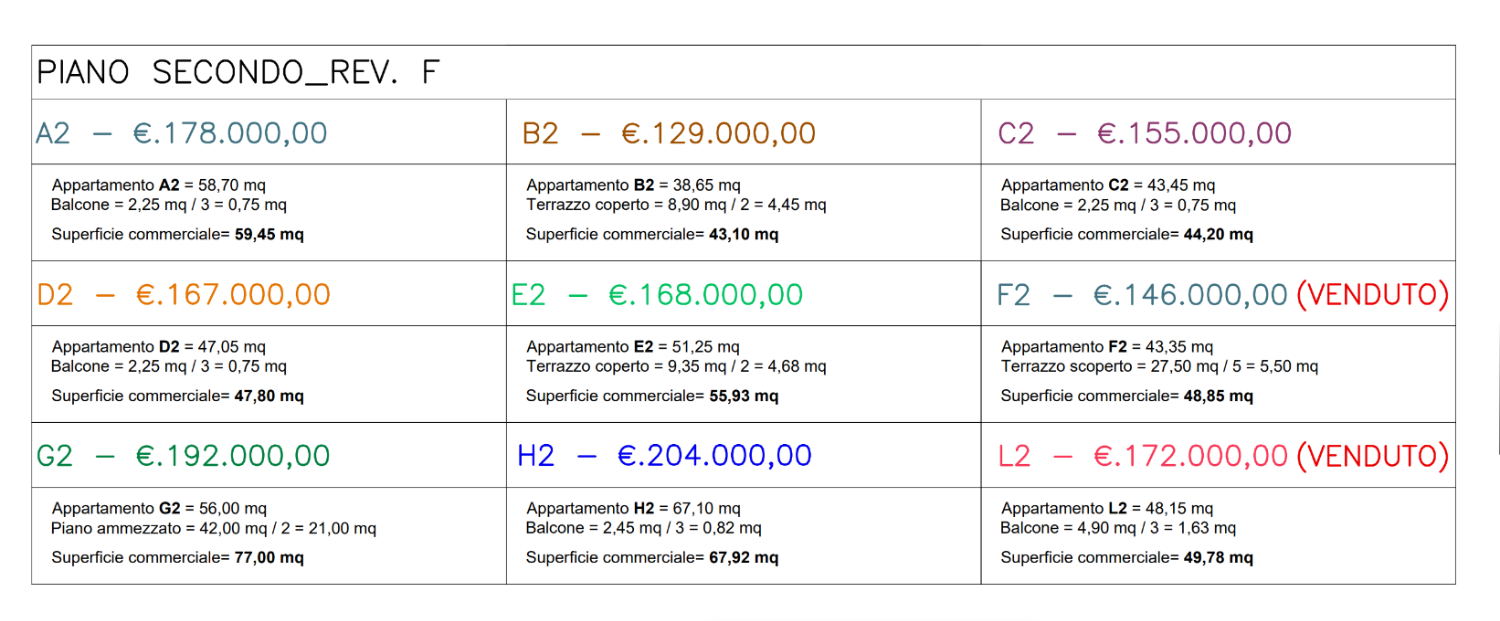Select the A2 price heading €.178.000,00
The image size is (1500, 621).
tap(182, 133)
